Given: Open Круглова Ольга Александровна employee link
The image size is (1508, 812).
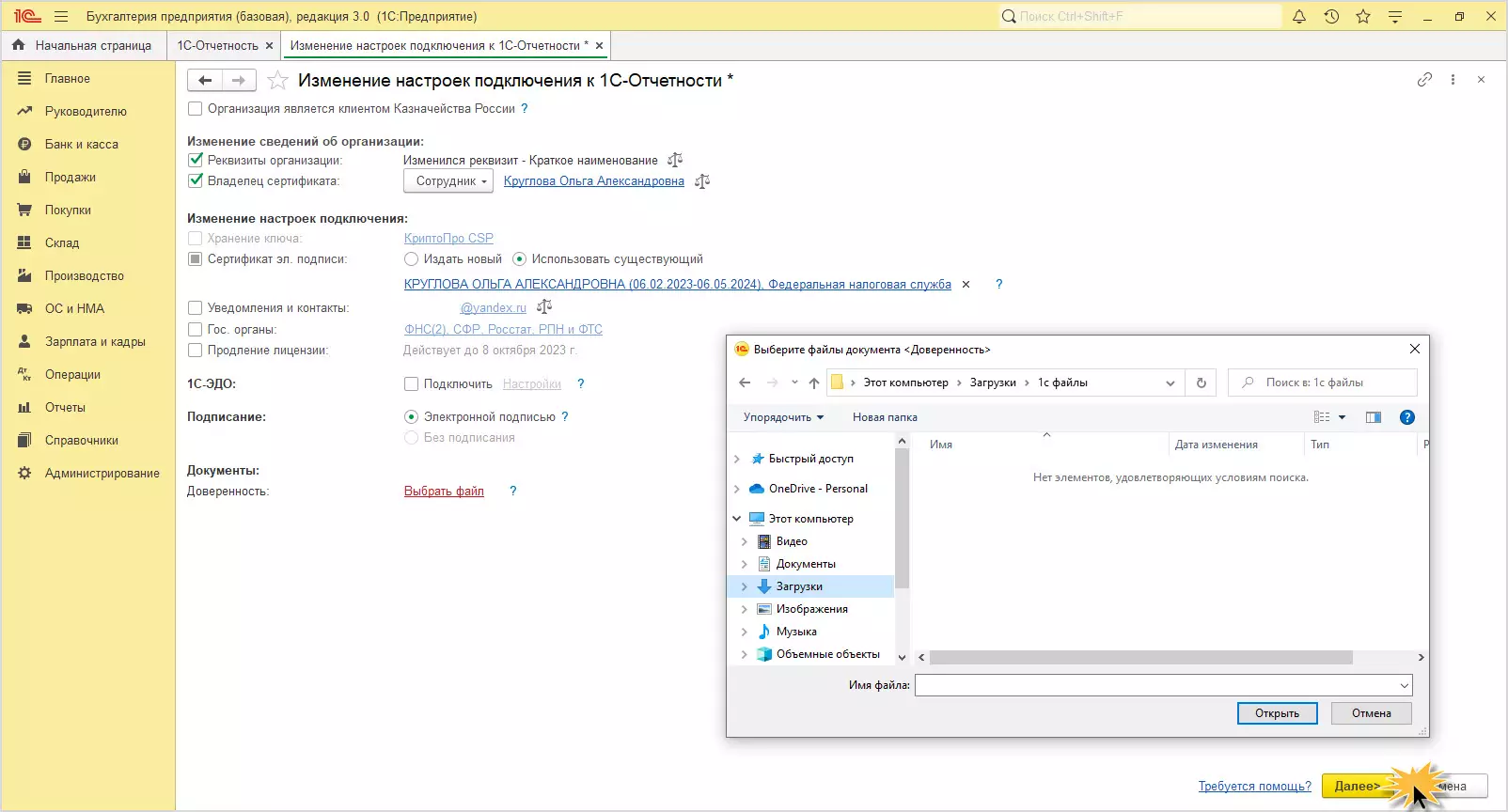Looking at the screenshot, I should point(594,181).
